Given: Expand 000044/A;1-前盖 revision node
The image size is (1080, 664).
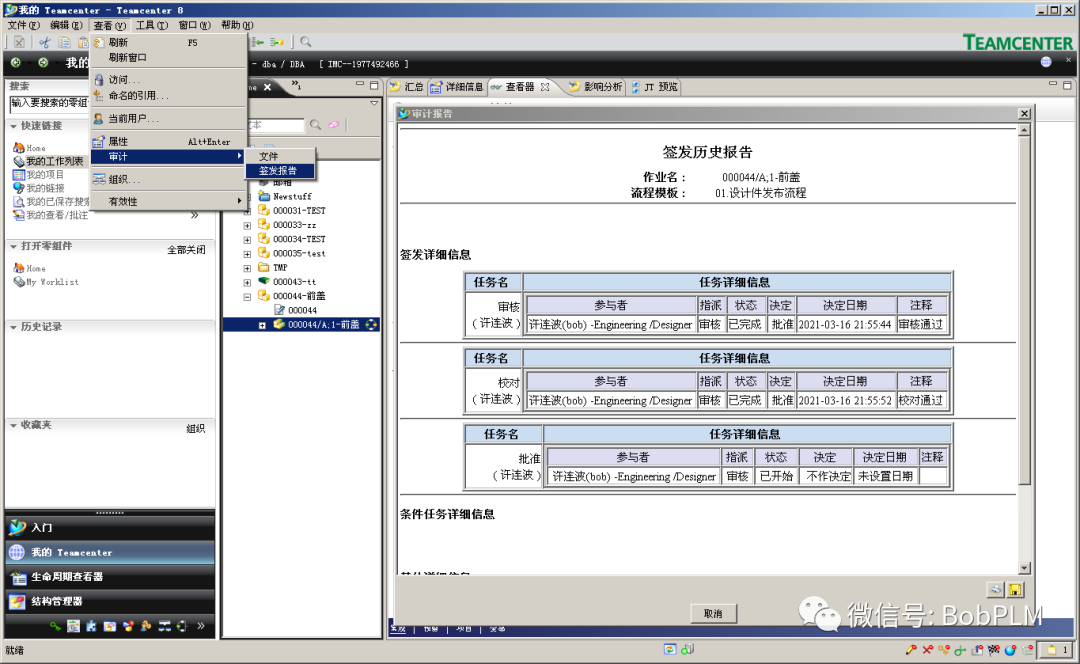Looking at the screenshot, I should (x=262, y=325).
